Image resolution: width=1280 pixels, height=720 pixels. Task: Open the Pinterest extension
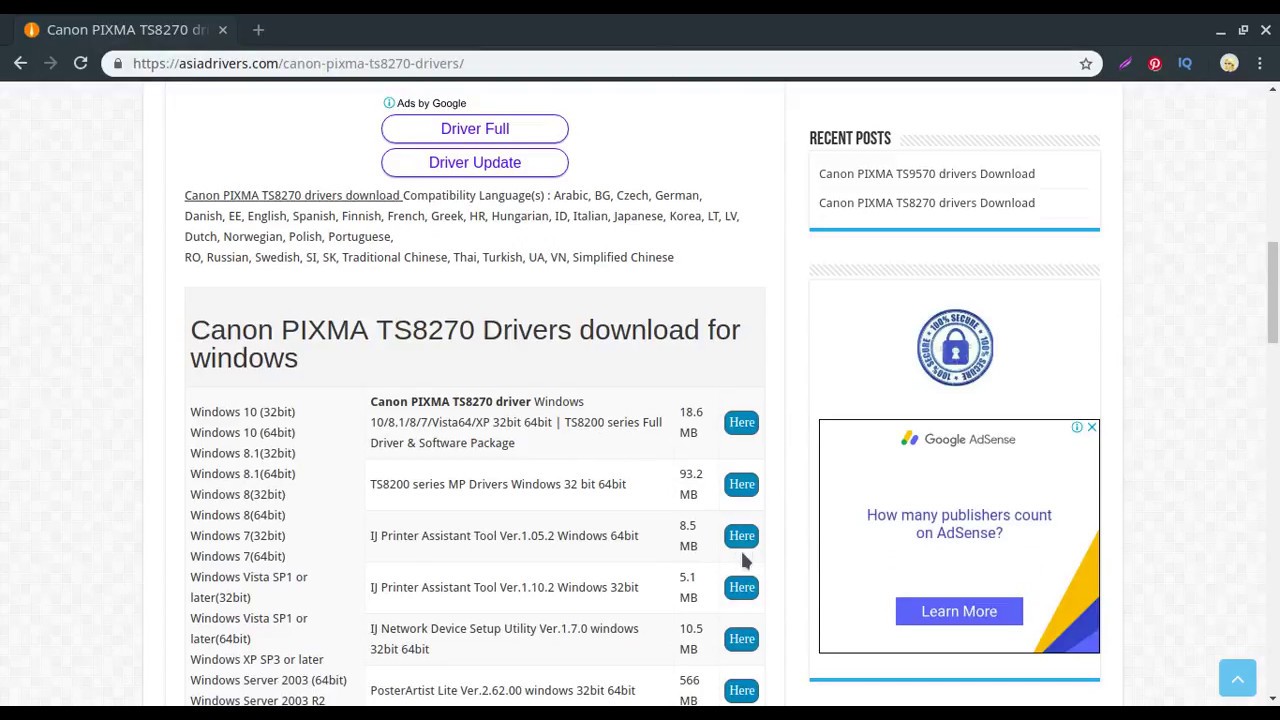(x=1155, y=64)
